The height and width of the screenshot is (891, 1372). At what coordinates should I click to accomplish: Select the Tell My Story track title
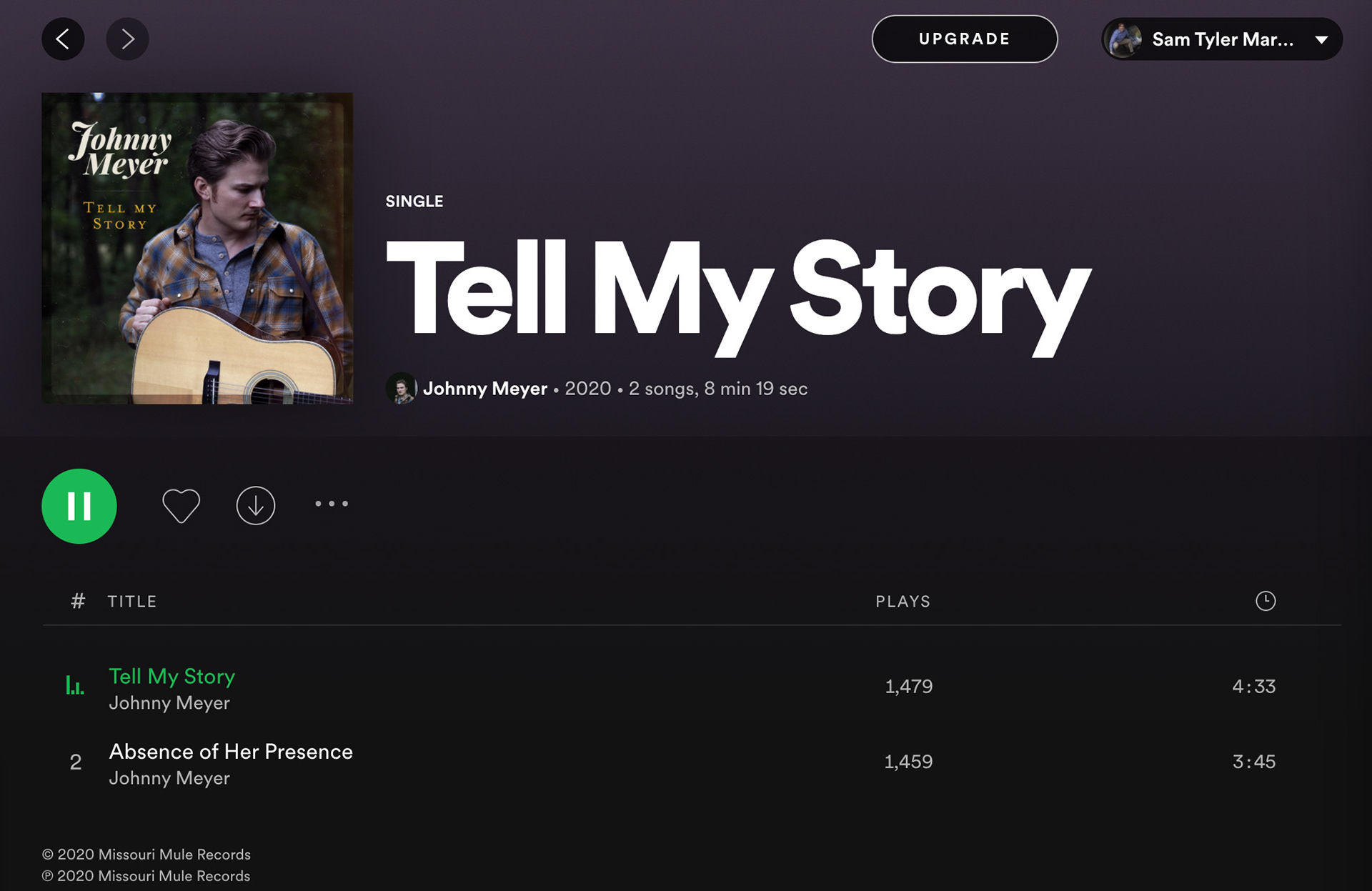click(171, 676)
